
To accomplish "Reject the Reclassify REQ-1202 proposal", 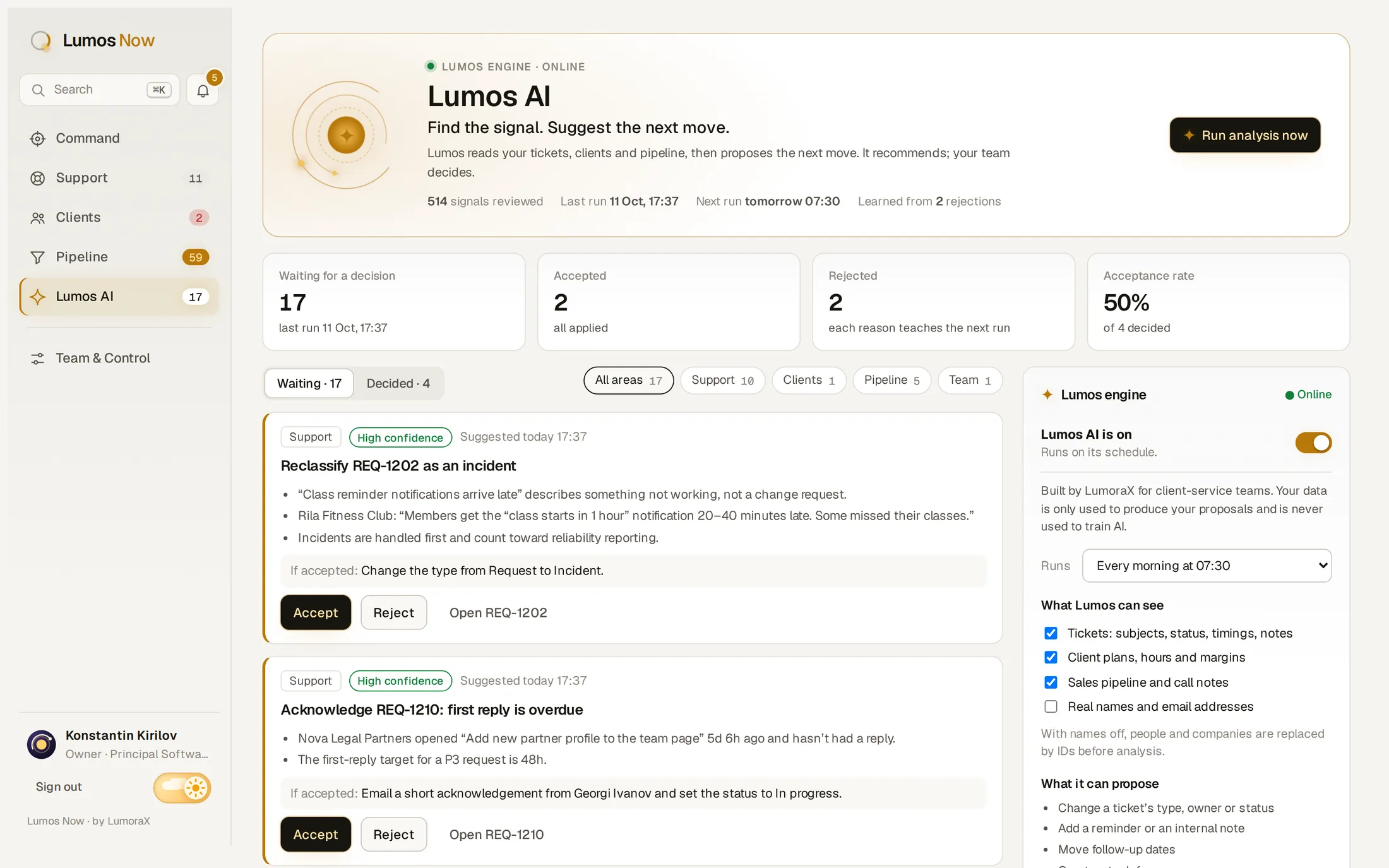I will click(393, 613).
